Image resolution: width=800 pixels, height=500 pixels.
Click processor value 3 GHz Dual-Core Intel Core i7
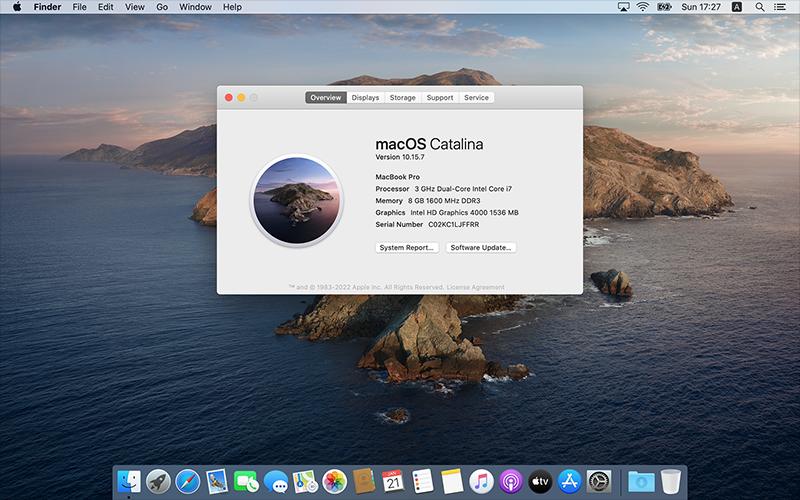tap(463, 189)
